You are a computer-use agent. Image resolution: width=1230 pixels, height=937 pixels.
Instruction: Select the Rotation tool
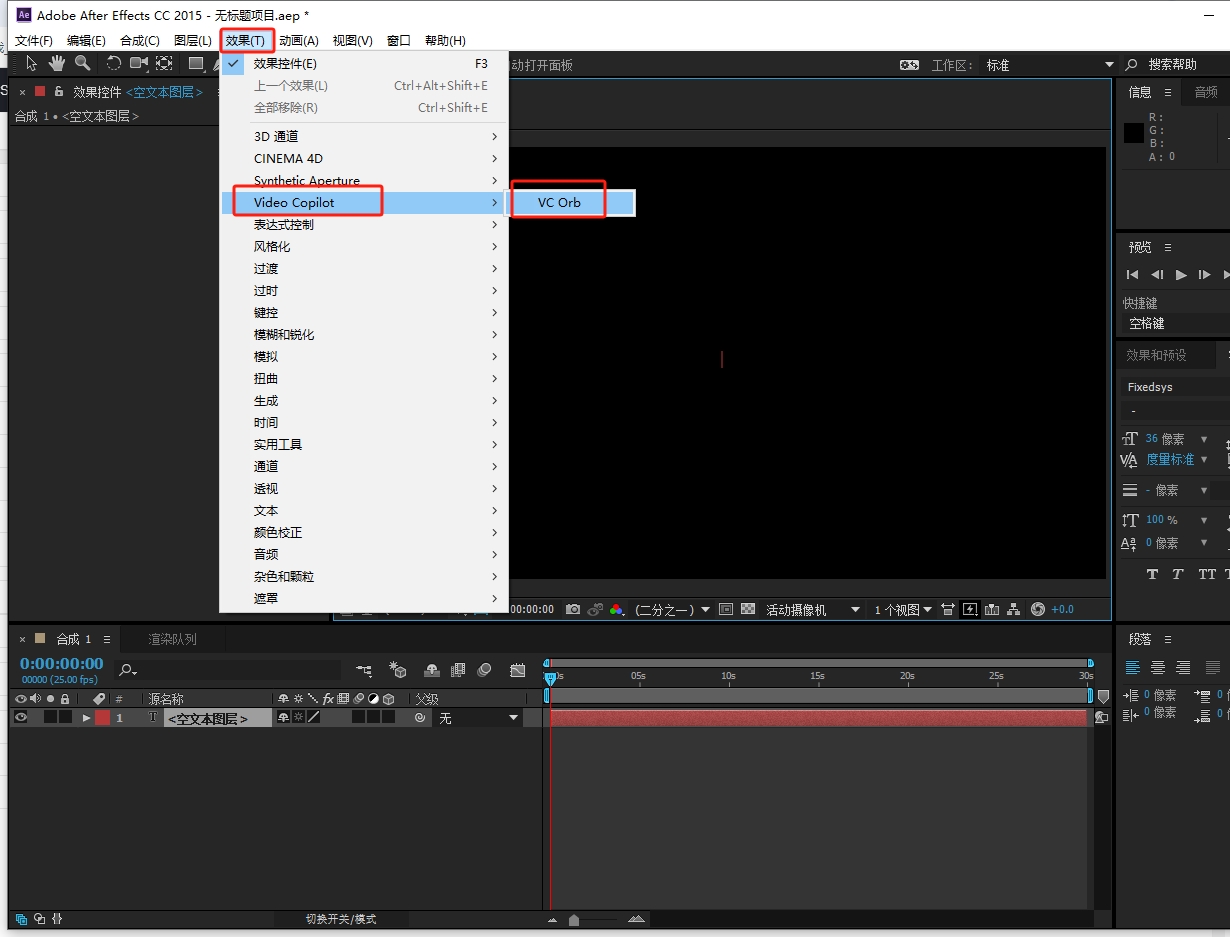coord(113,64)
